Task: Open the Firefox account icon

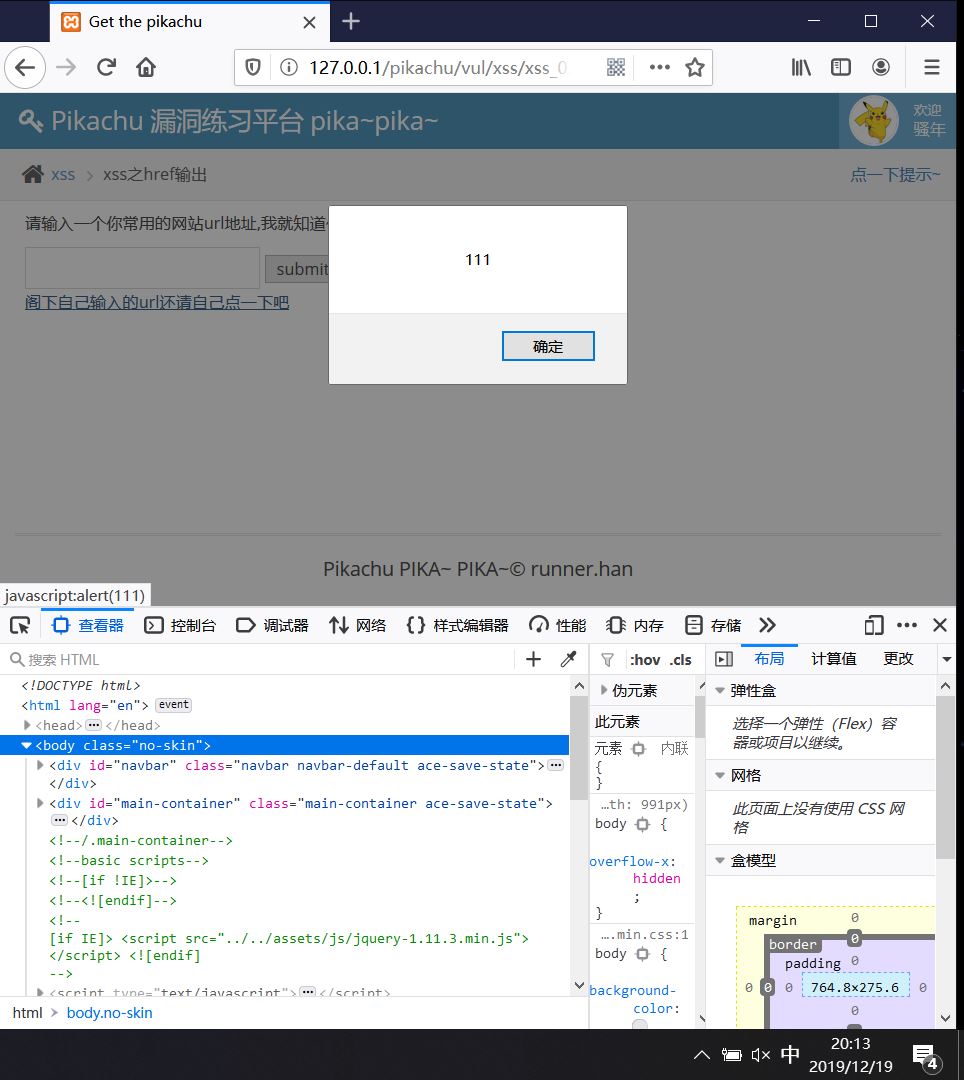Action: click(881, 68)
